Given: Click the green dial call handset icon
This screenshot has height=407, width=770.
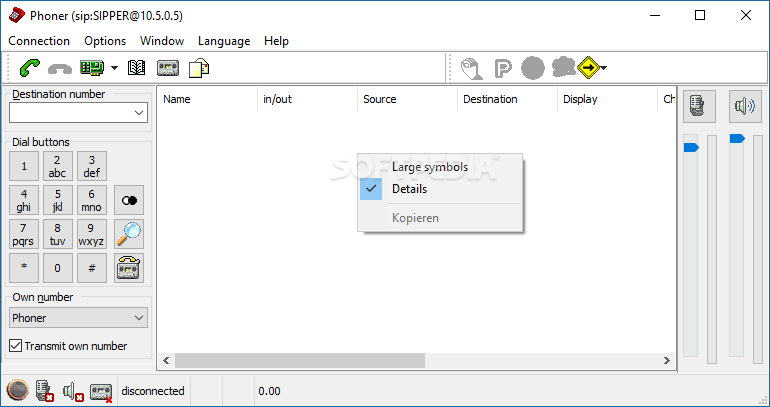Looking at the screenshot, I should (x=29, y=68).
